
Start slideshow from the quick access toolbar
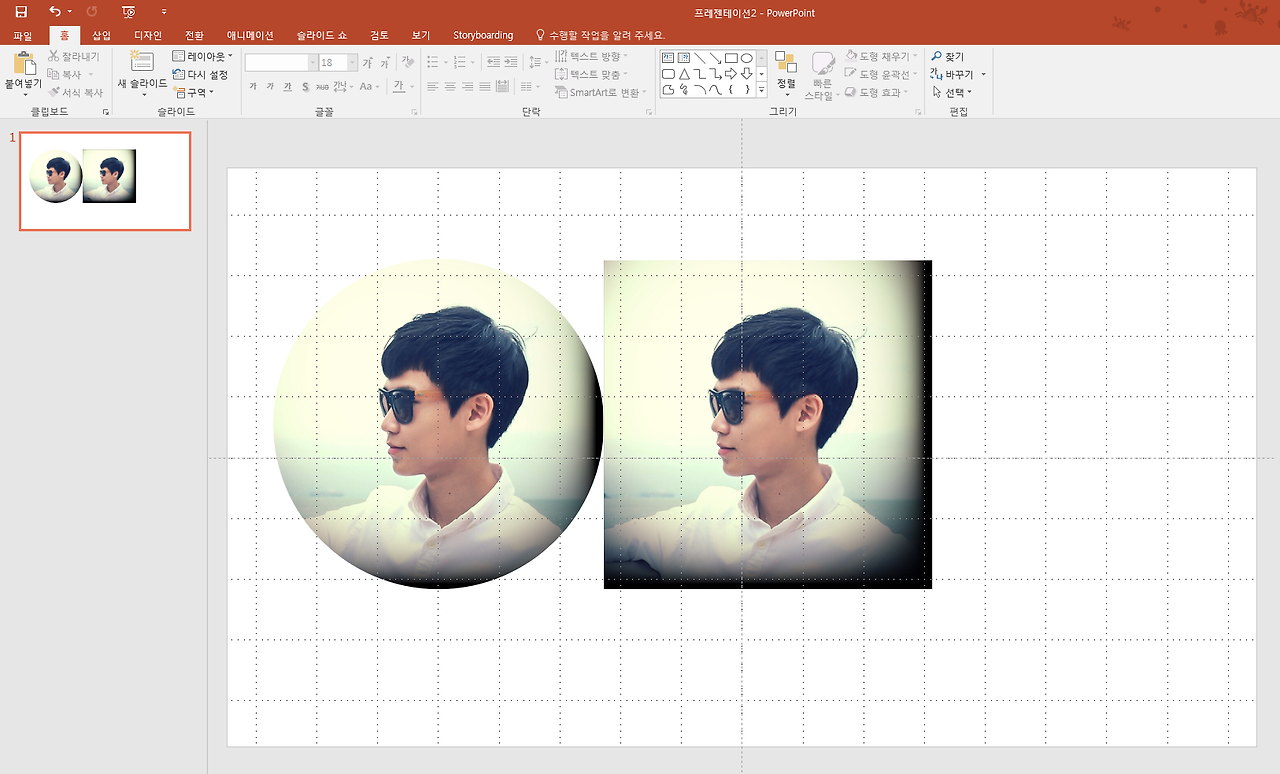[128, 12]
